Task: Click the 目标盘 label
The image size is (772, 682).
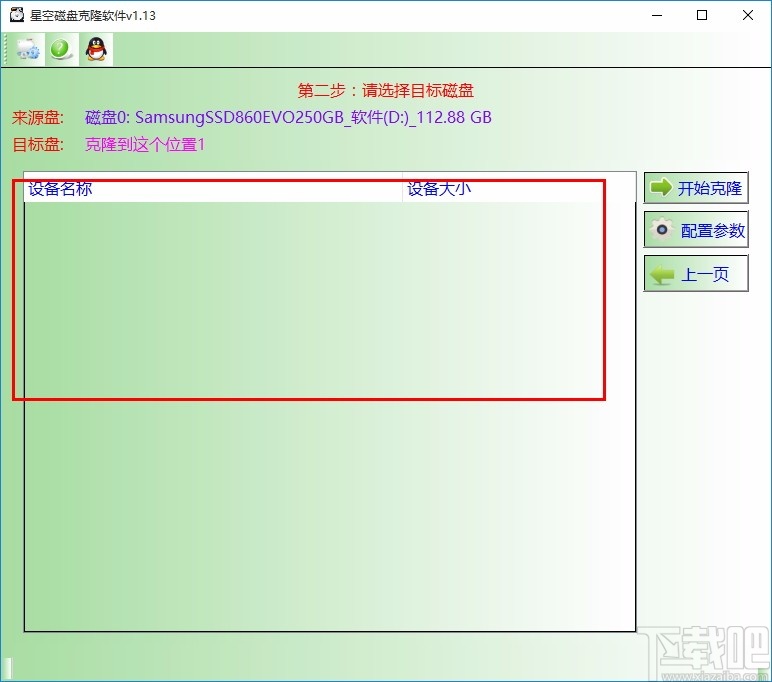Action: point(37,144)
